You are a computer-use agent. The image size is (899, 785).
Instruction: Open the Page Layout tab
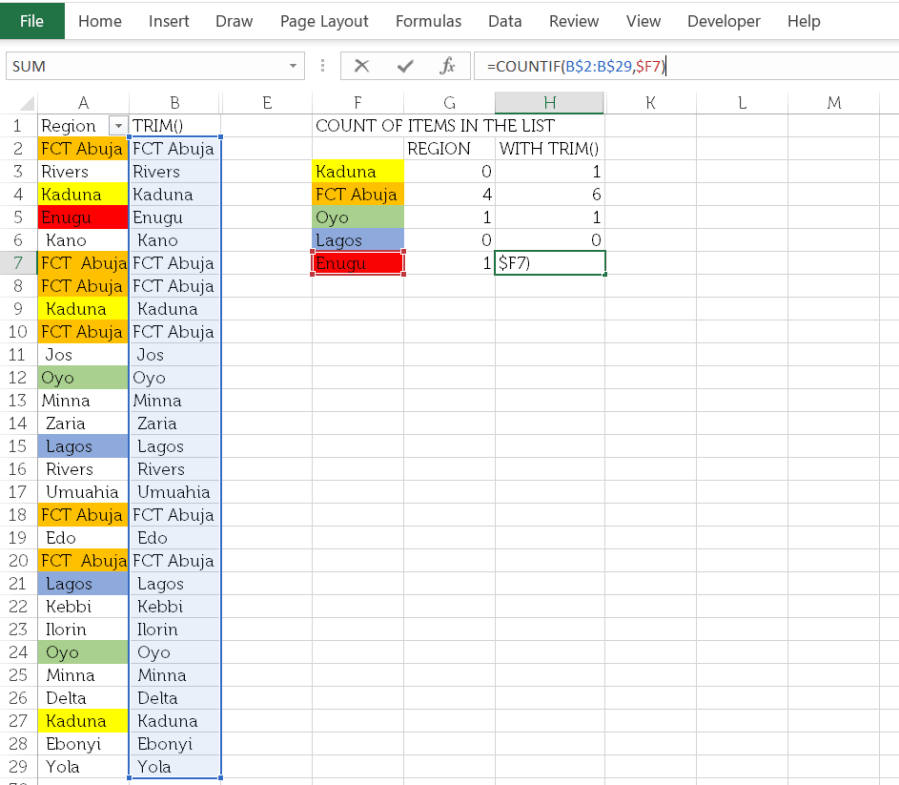click(x=324, y=21)
